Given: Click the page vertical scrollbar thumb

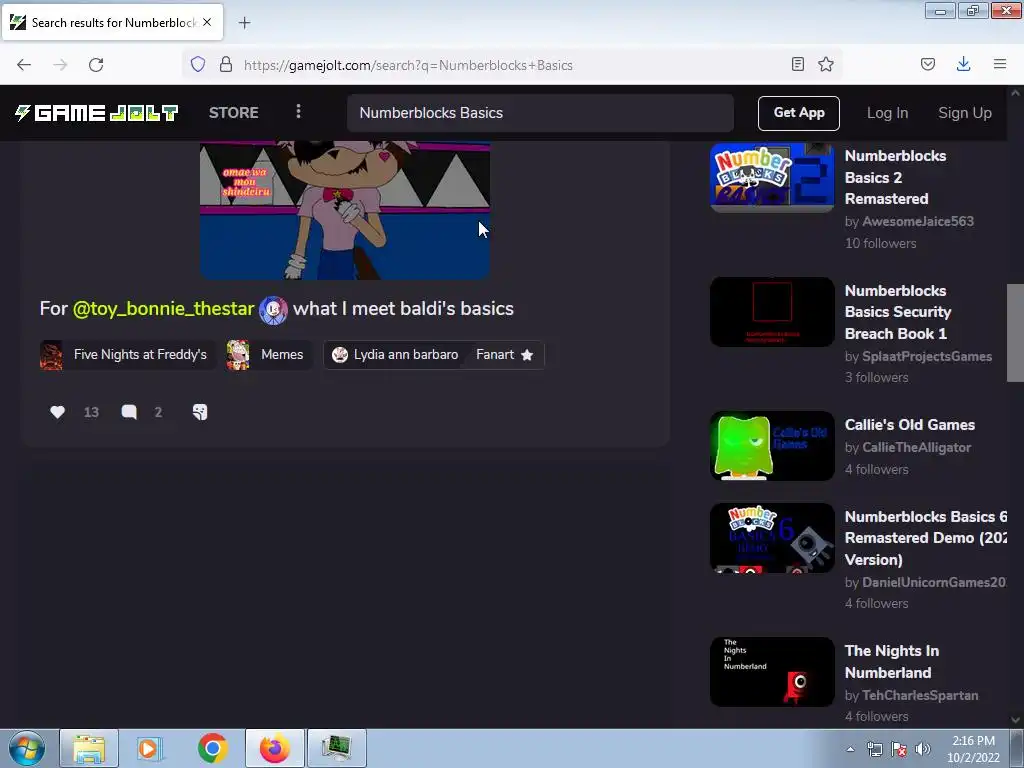Looking at the screenshot, I should (x=1015, y=333).
